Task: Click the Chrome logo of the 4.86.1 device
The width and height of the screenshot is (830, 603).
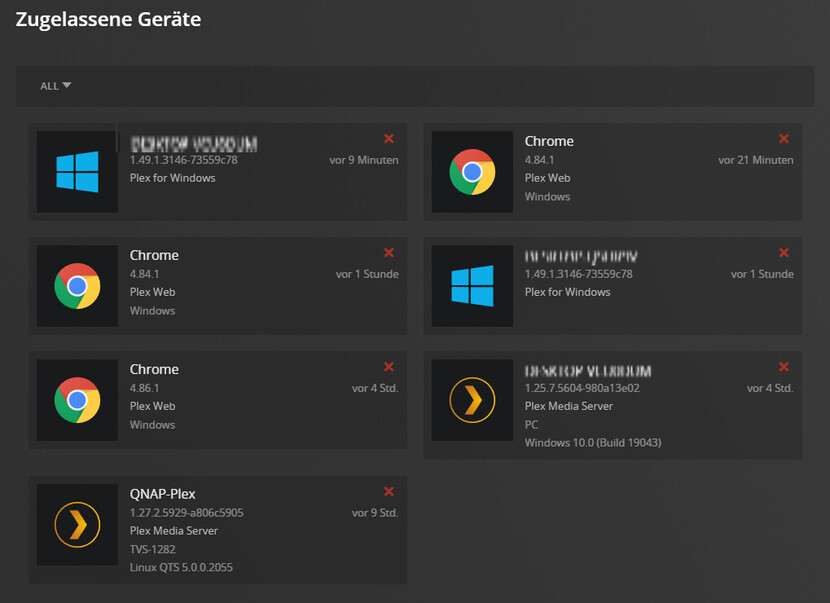Action: click(x=77, y=400)
